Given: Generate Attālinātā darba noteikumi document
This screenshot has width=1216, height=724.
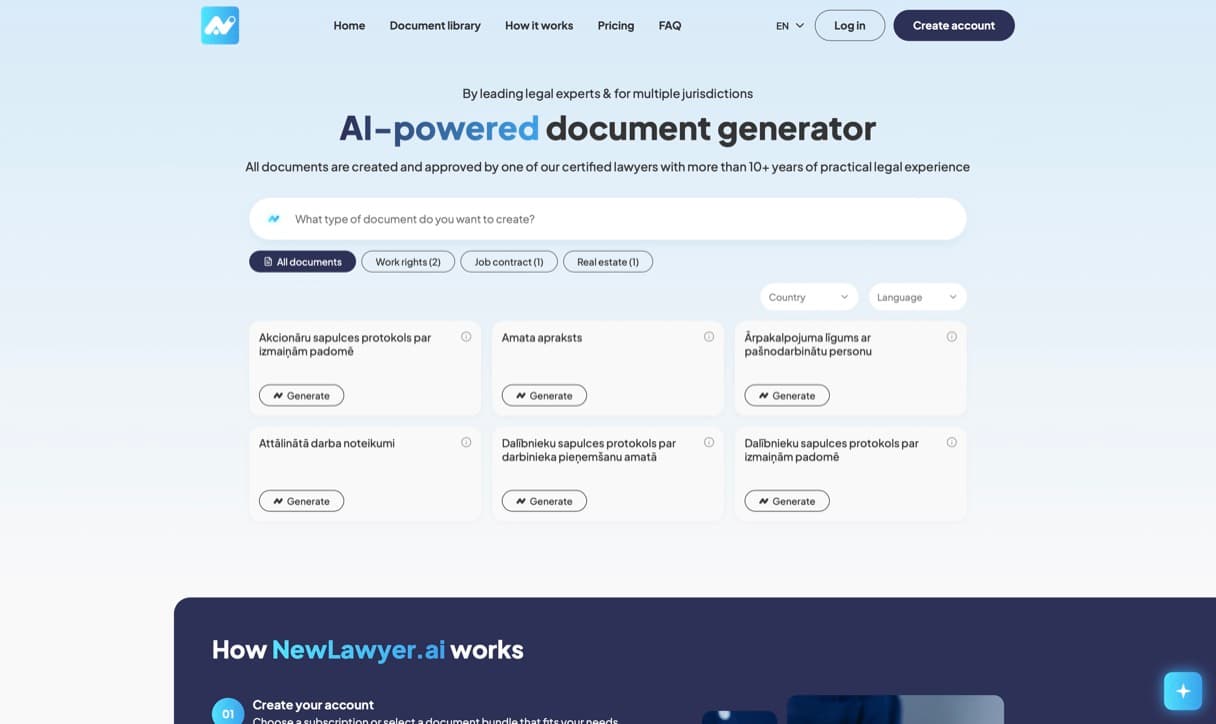Looking at the screenshot, I should (x=301, y=501).
